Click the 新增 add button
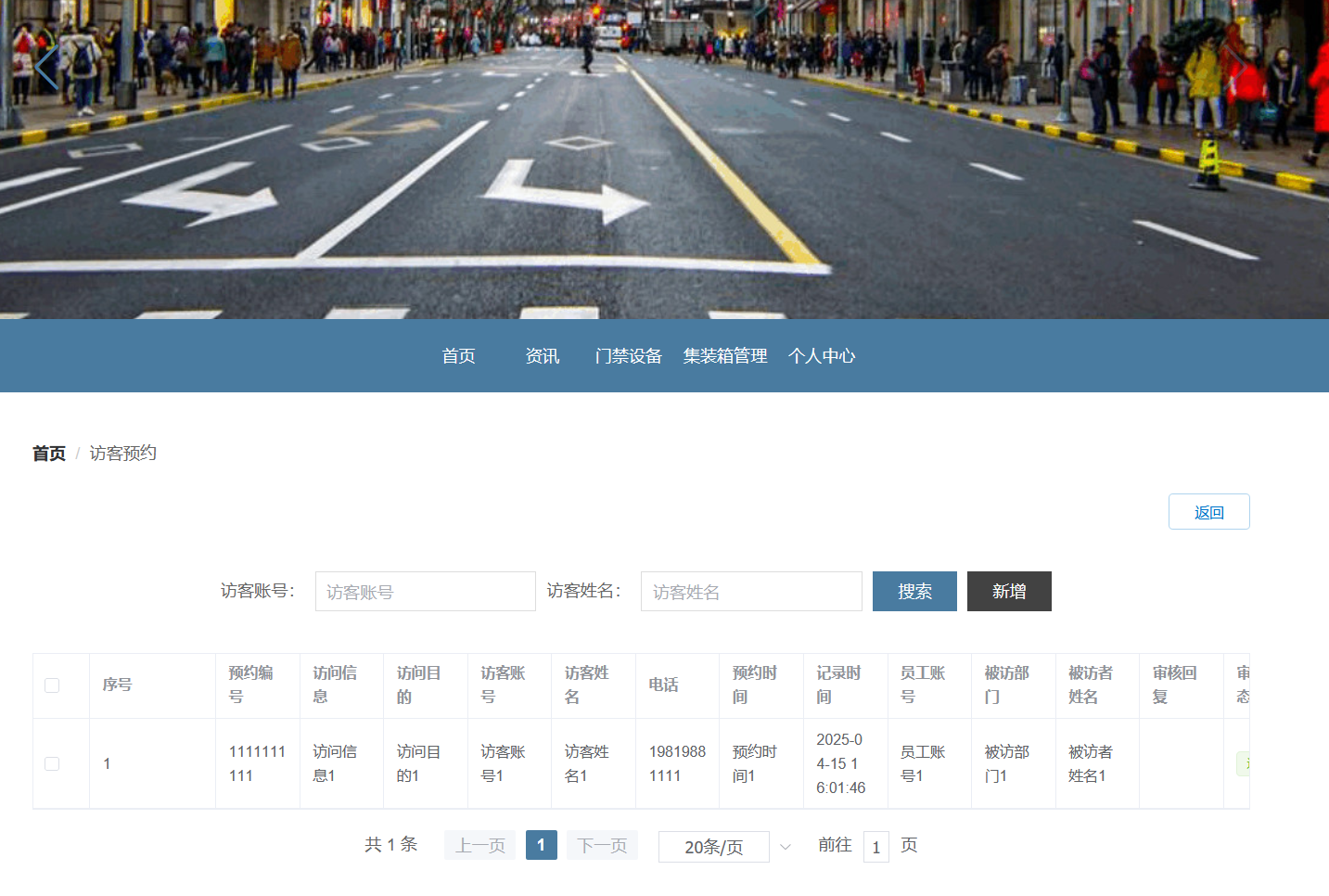Viewport: 1329px width, 896px height. 1008,592
